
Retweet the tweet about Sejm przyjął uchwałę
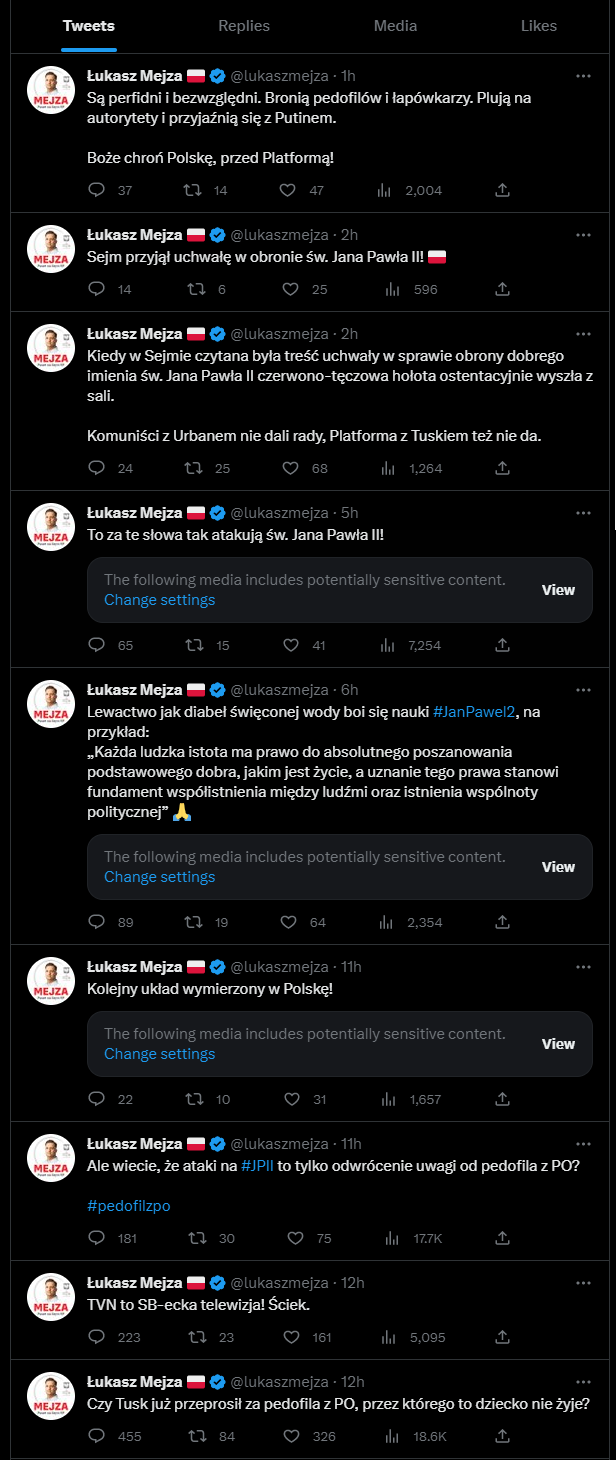(194, 289)
